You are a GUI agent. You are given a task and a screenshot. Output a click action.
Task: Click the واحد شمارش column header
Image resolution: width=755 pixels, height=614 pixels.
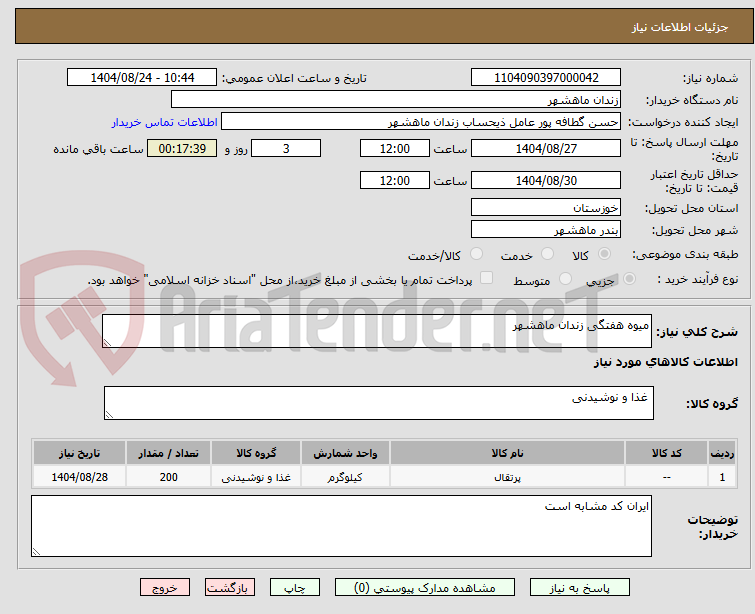pos(345,453)
